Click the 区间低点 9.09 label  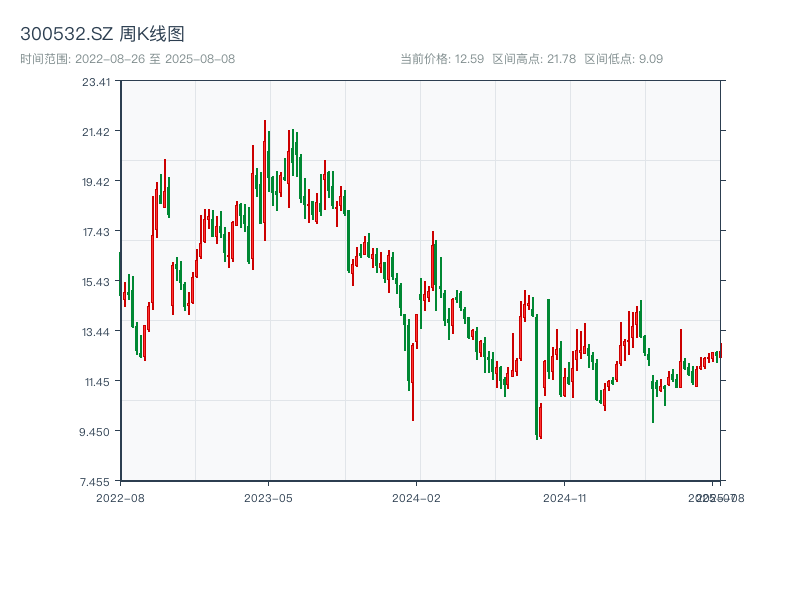click(x=623, y=59)
